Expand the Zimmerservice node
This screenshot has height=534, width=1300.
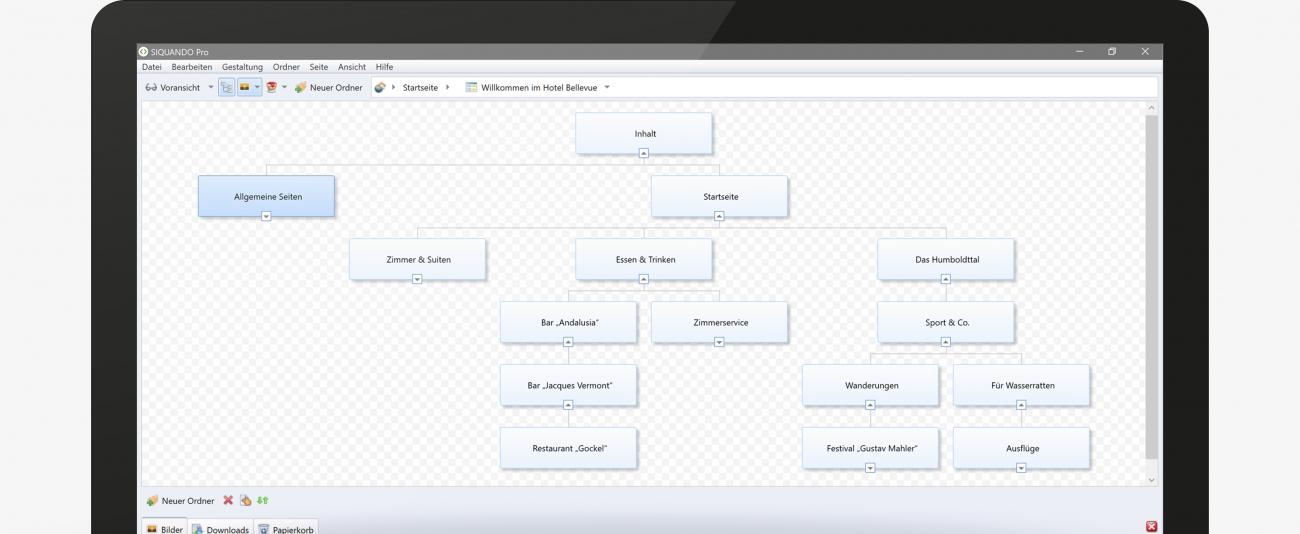pos(719,342)
